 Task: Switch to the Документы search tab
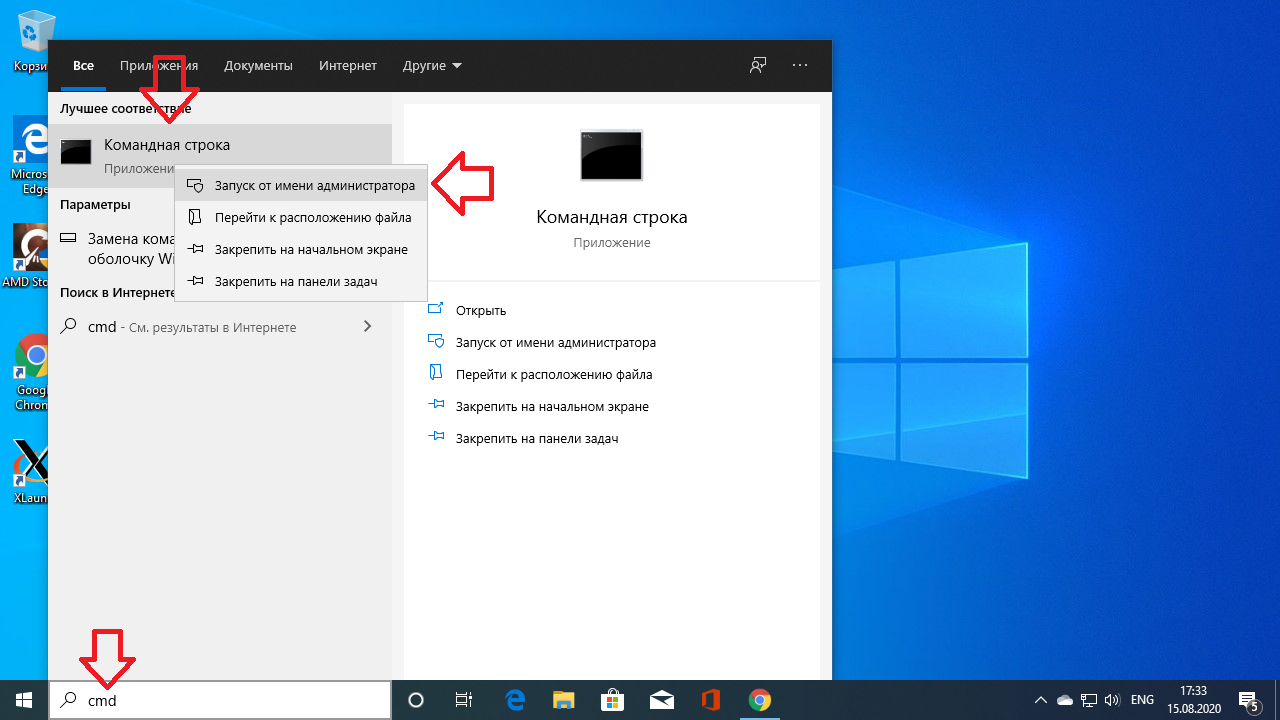(x=258, y=66)
